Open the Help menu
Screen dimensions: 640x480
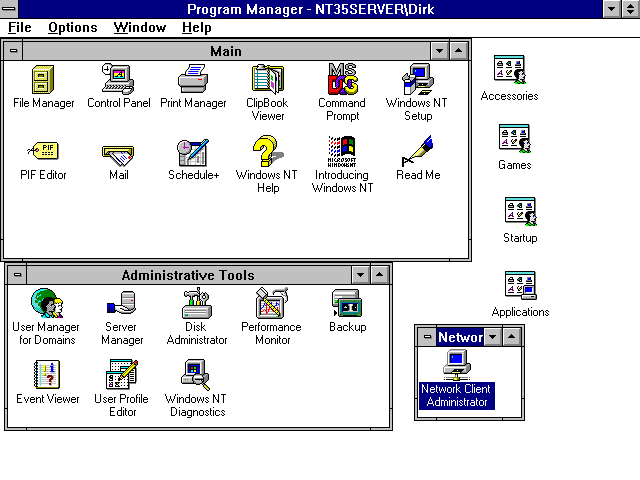tap(196, 27)
